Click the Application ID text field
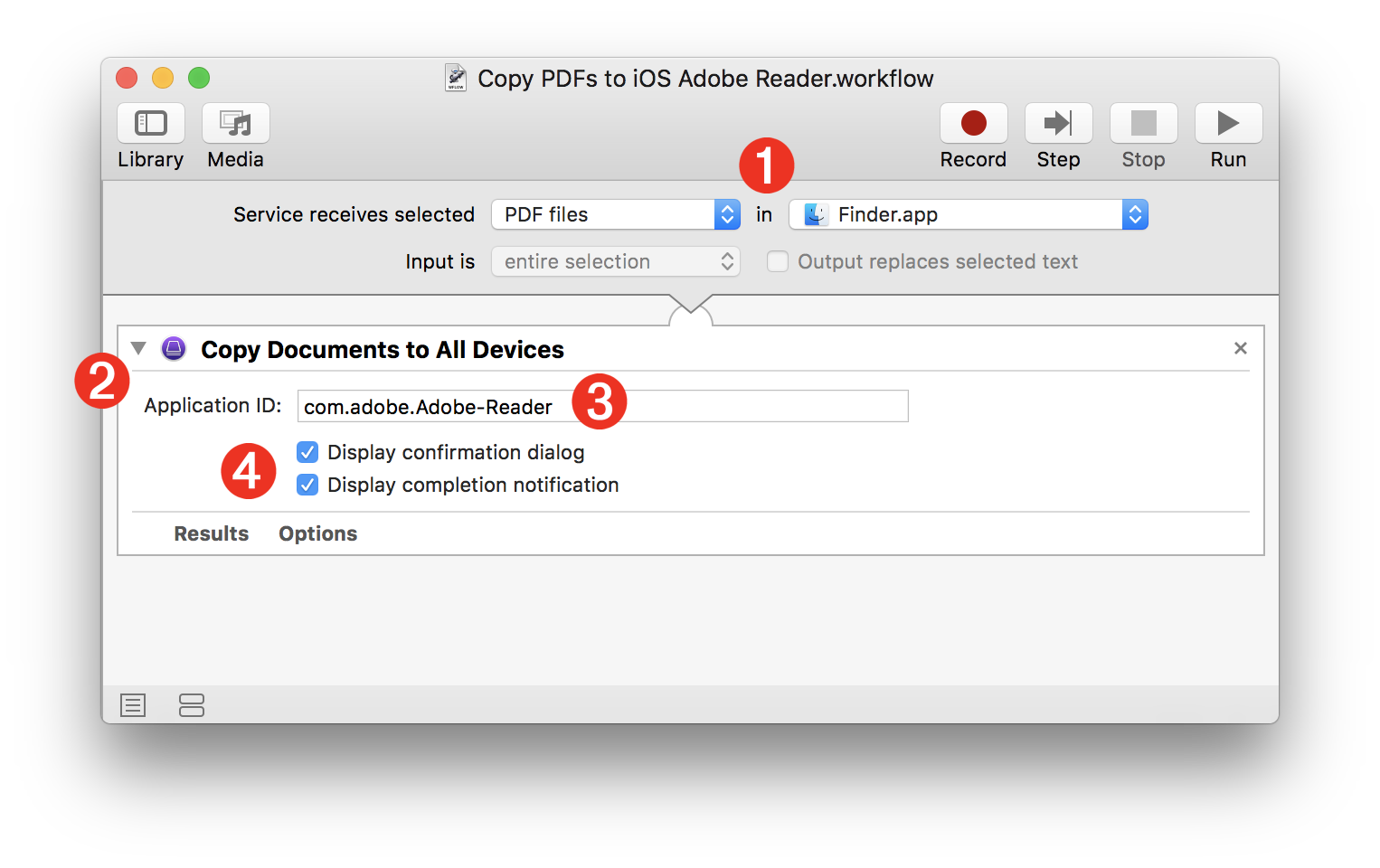The height and width of the screenshot is (868, 1380). [x=603, y=406]
